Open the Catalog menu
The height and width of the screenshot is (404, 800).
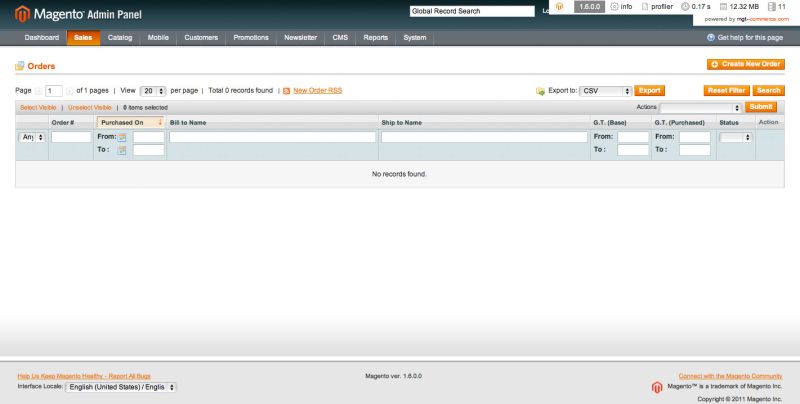click(120, 37)
